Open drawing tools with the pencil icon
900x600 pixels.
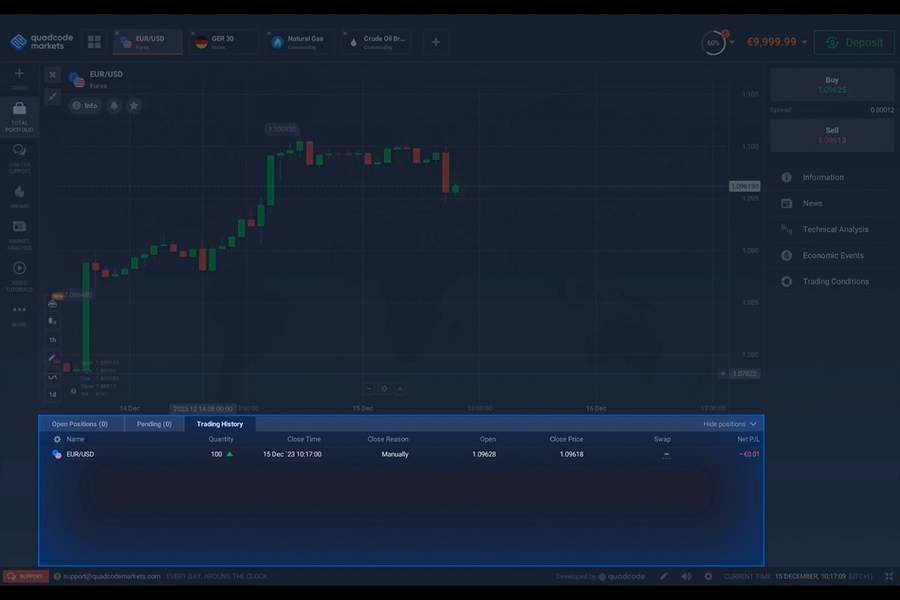click(52, 358)
